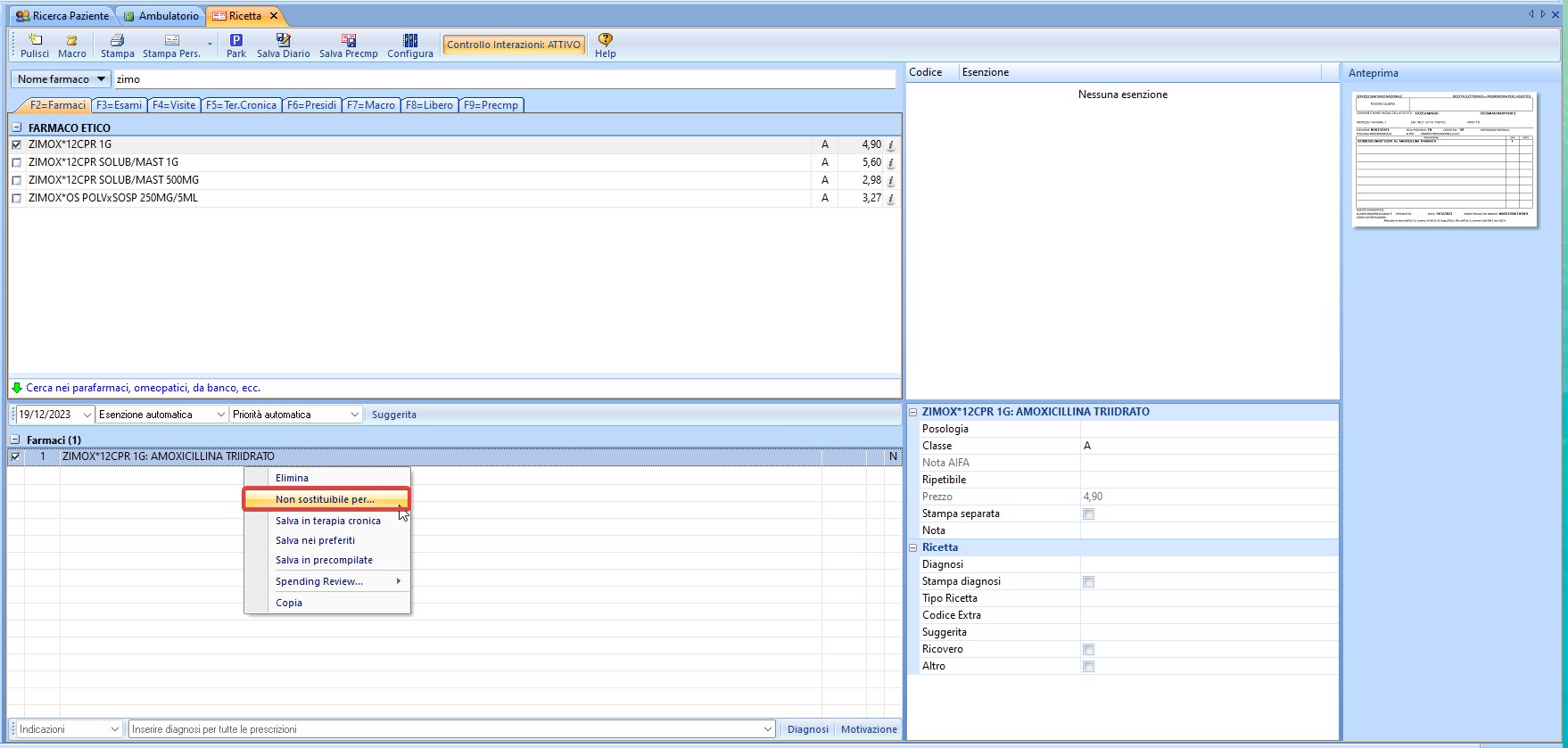Image resolution: width=1568 pixels, height=748 pixels.
Task: Switch to F9=Precmp tab
Action: 491,105
